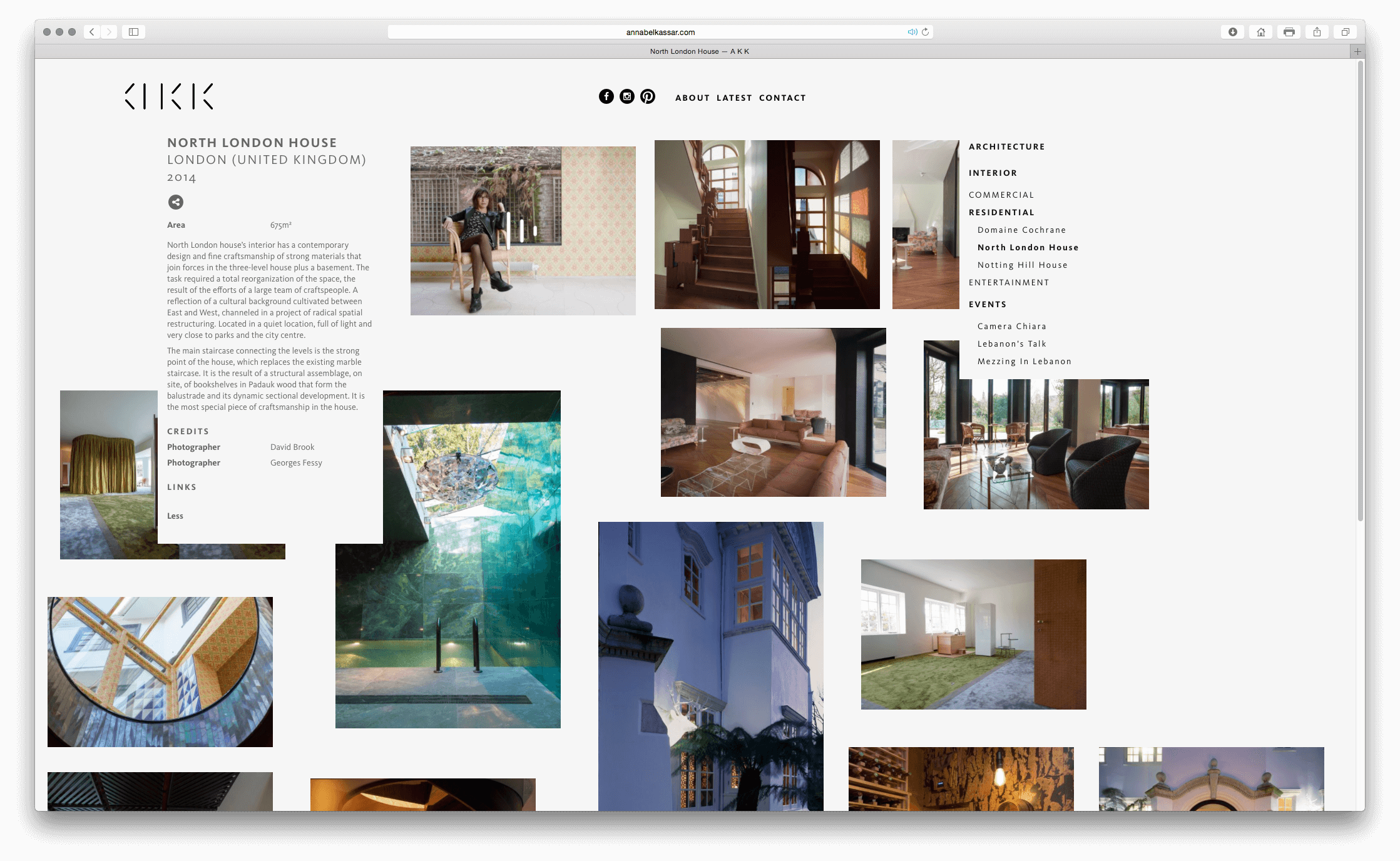Open the RESIDENTIAL subcategory

coord(1001,212)
